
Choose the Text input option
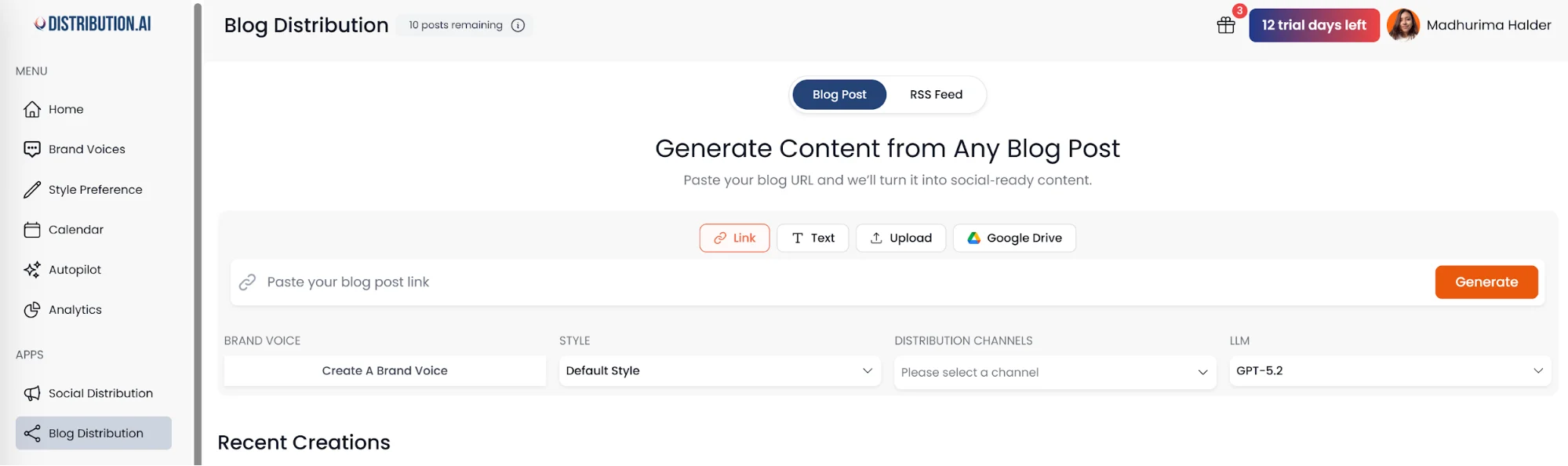[x=813, y=238]
